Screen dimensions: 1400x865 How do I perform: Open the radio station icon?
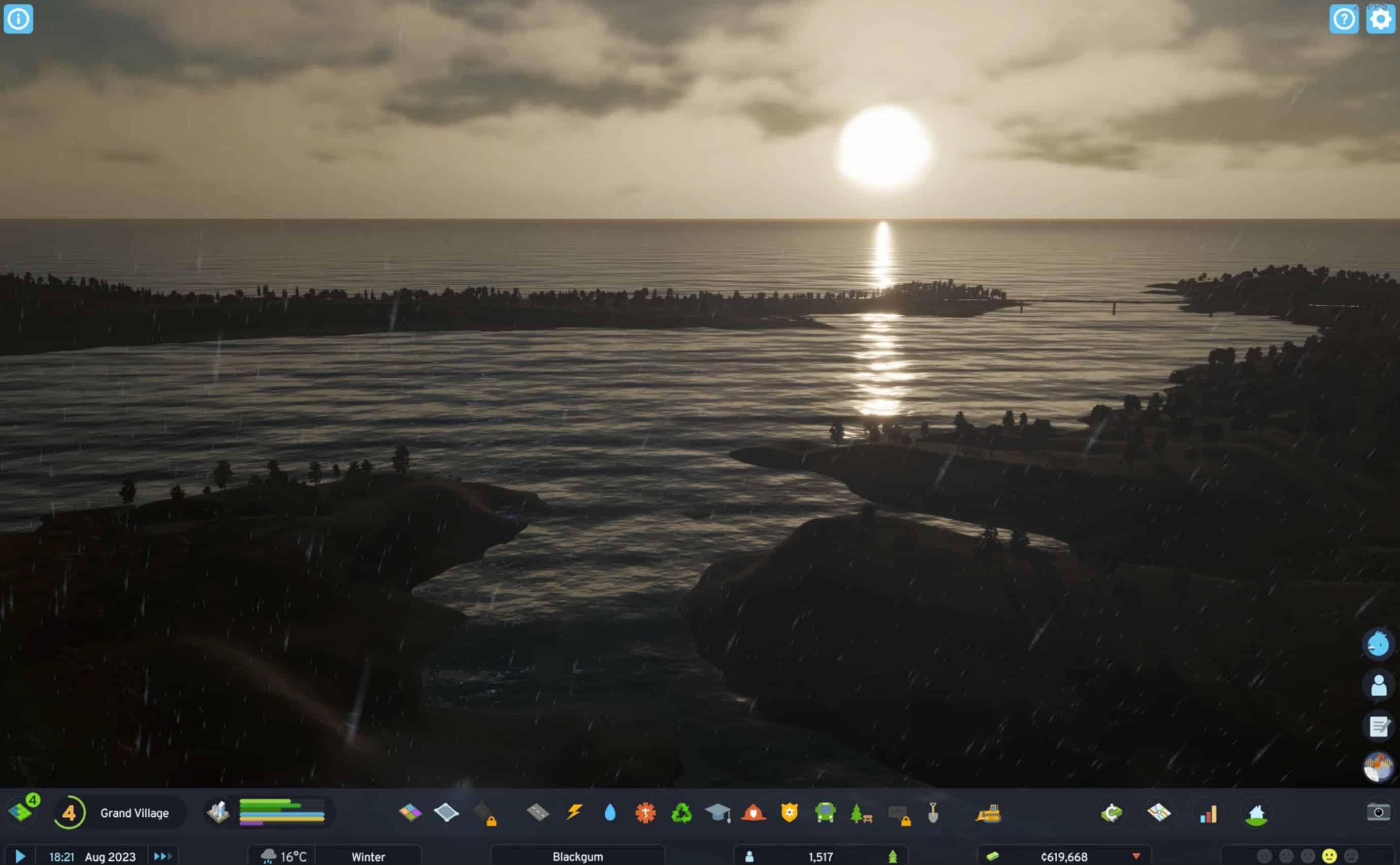tap(1378, 767)
